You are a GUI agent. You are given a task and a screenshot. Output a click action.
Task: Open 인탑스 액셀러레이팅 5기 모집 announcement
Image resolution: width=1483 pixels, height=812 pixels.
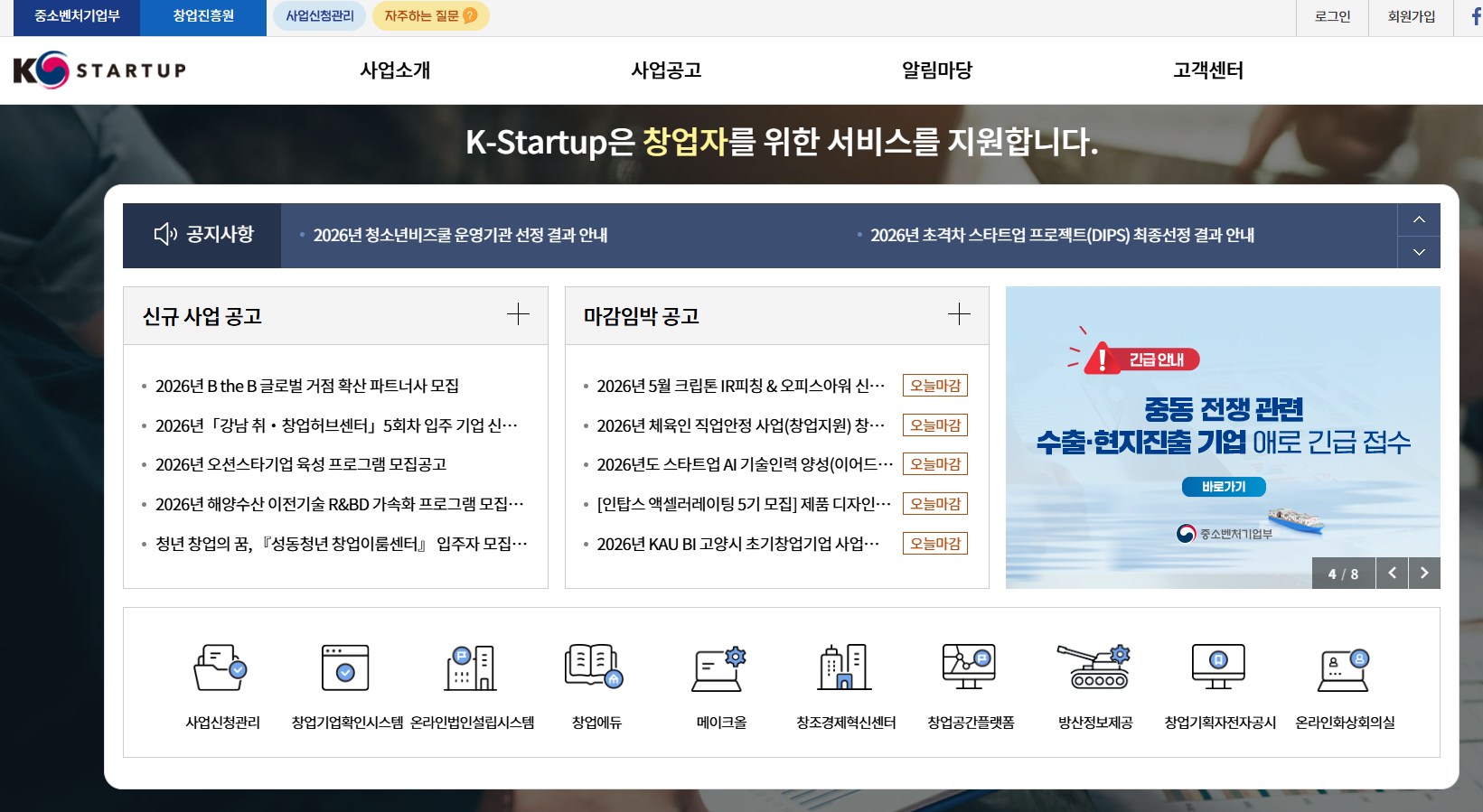click(744, 504)
